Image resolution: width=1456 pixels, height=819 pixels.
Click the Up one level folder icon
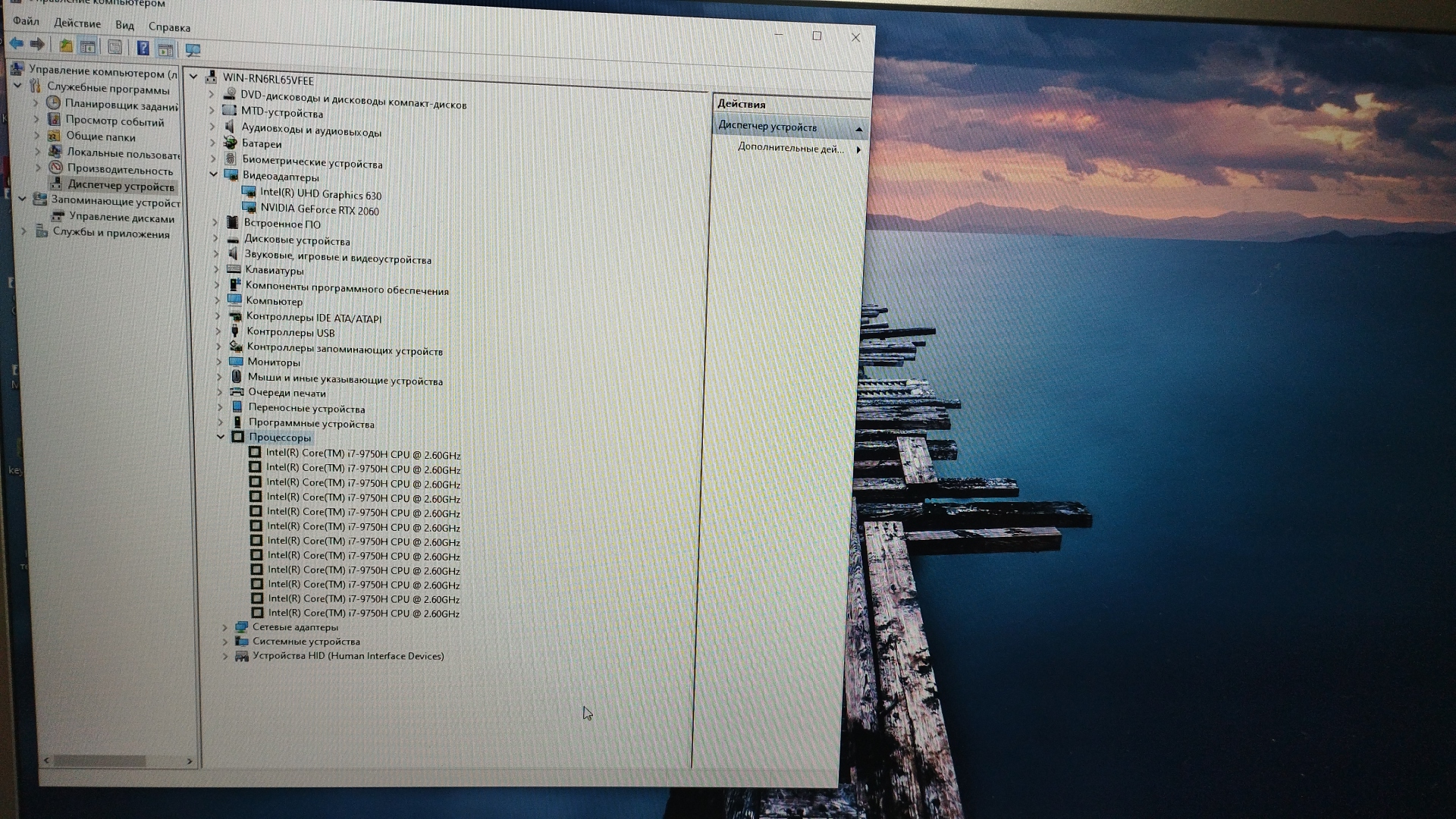point(66,46)
